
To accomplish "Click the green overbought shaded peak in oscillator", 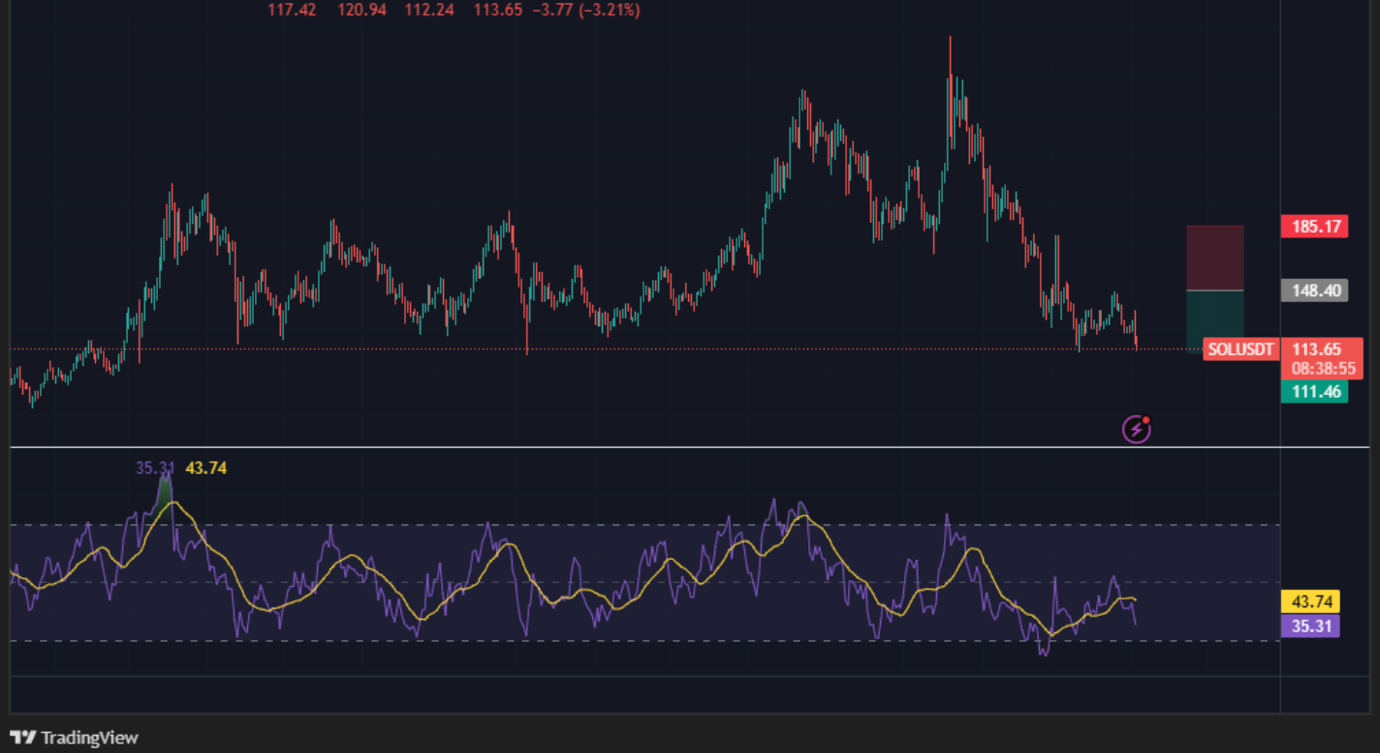I will (x=166, y=490).
